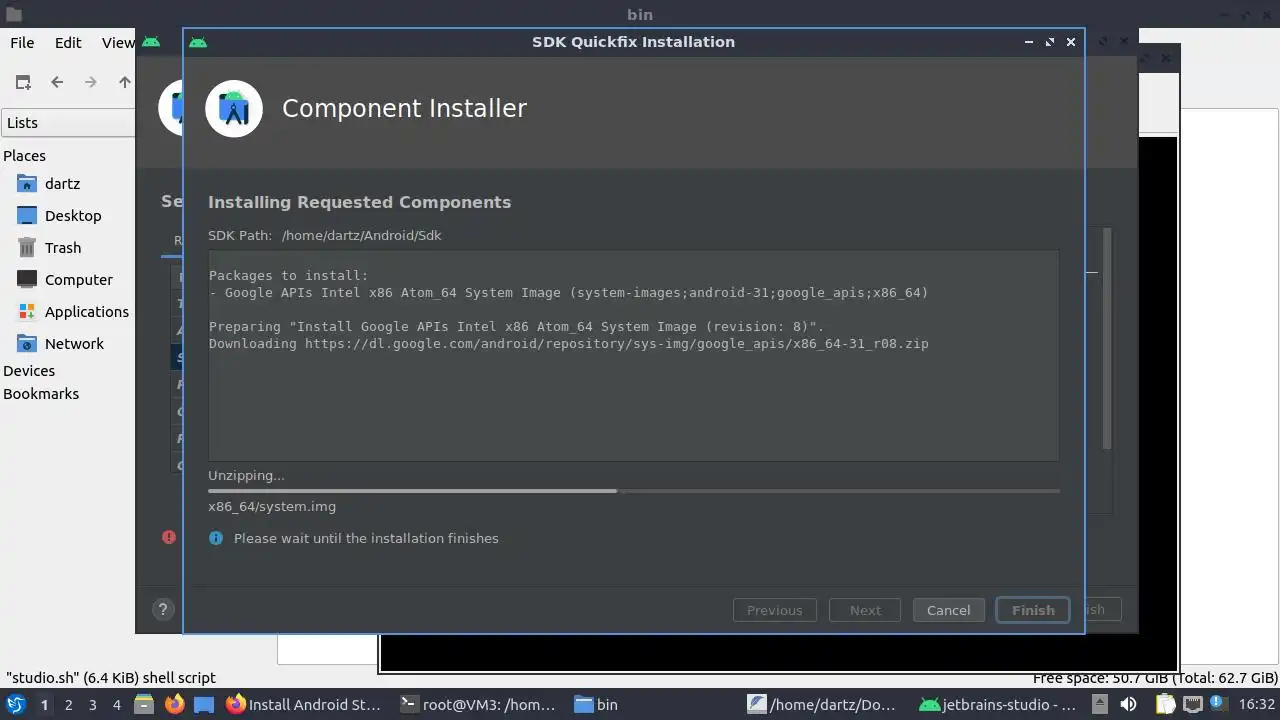The width and height of the screenshot is (1280, 720).
Task: Switch to jetbrains-studio taskbar item
Action: pyautogui.click(x=999, y=704)
